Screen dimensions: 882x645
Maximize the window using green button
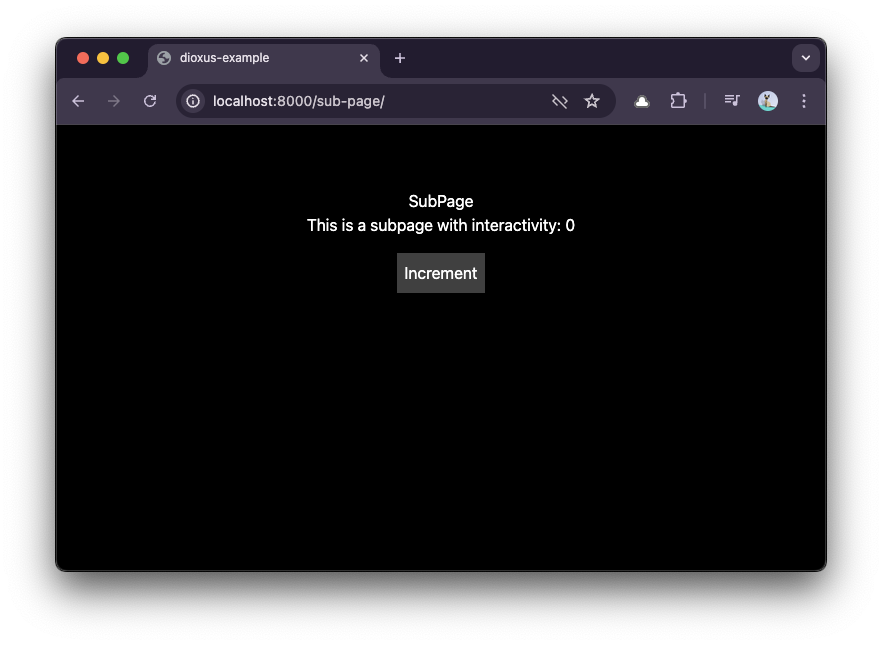[123, 58]
